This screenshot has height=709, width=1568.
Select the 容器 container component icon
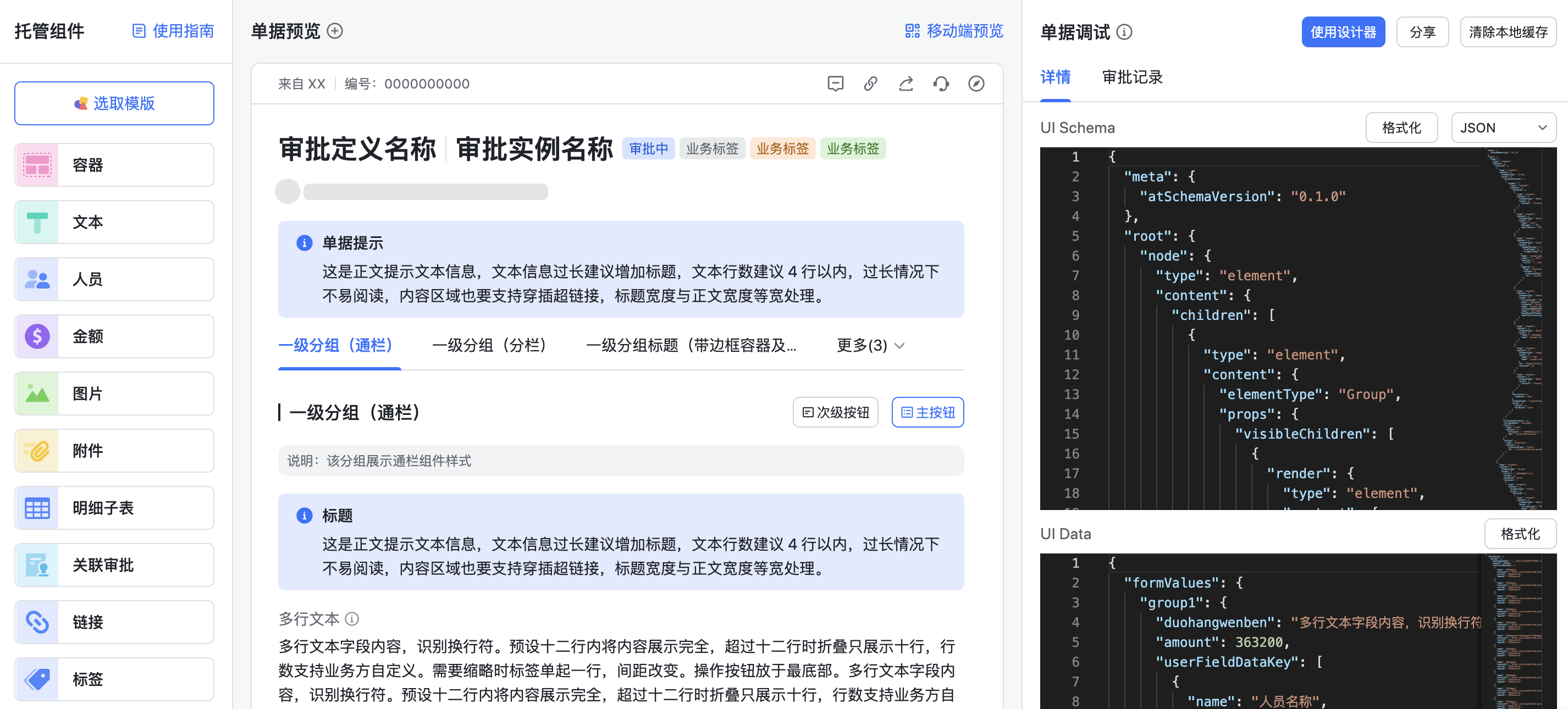[37, 165]
